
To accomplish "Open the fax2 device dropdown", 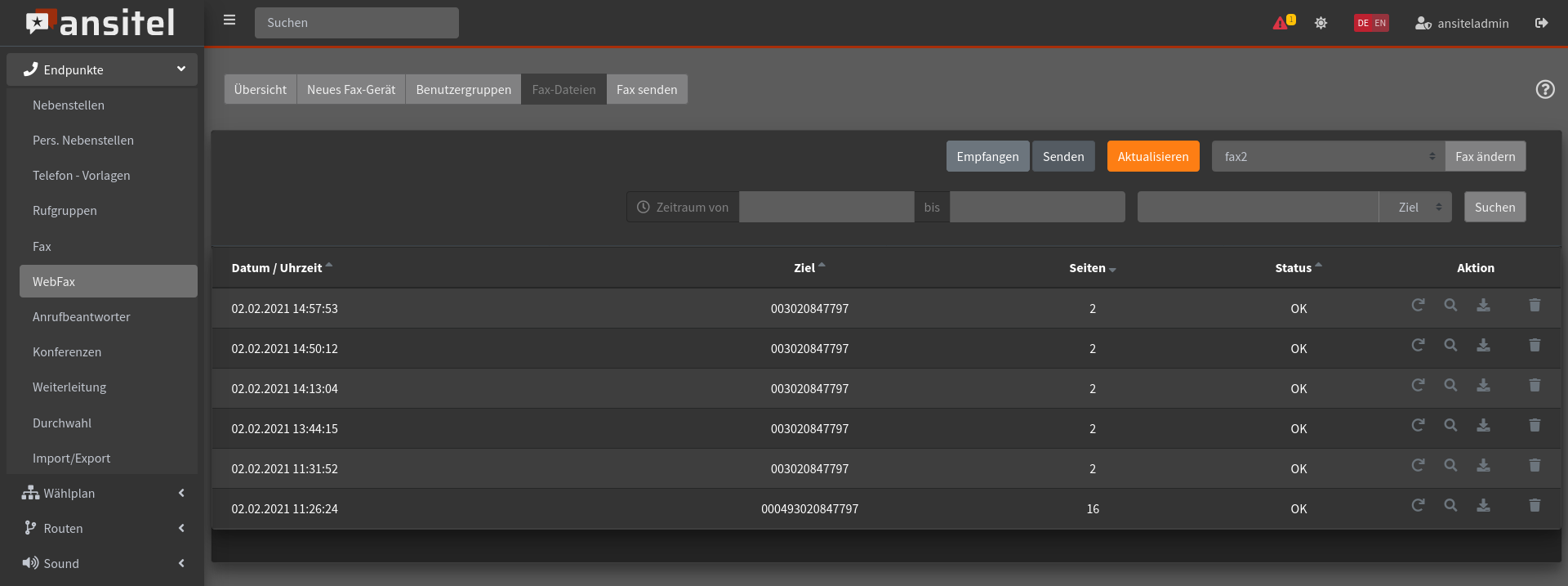I will click(x=1328, y=157).
